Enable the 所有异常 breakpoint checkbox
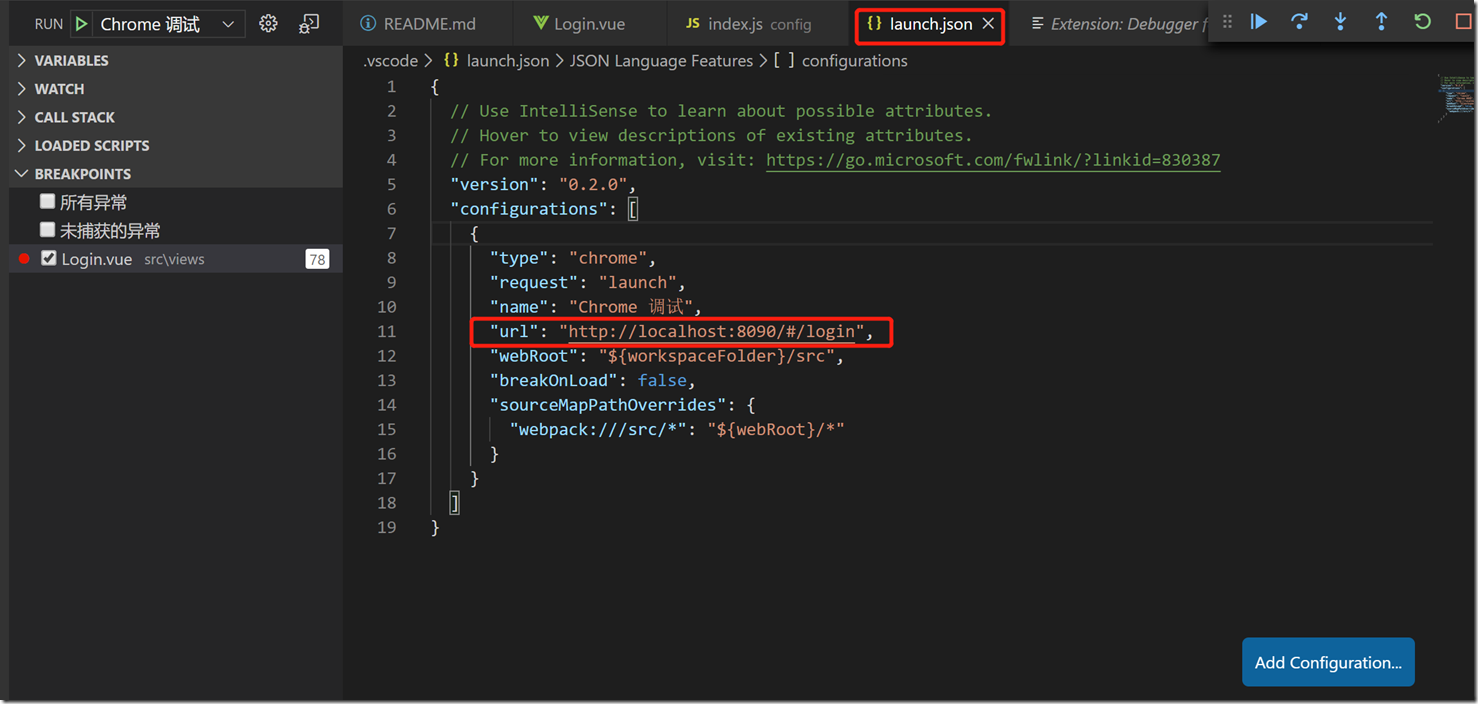Screen dimensions: 1478x704 (47, 200)
